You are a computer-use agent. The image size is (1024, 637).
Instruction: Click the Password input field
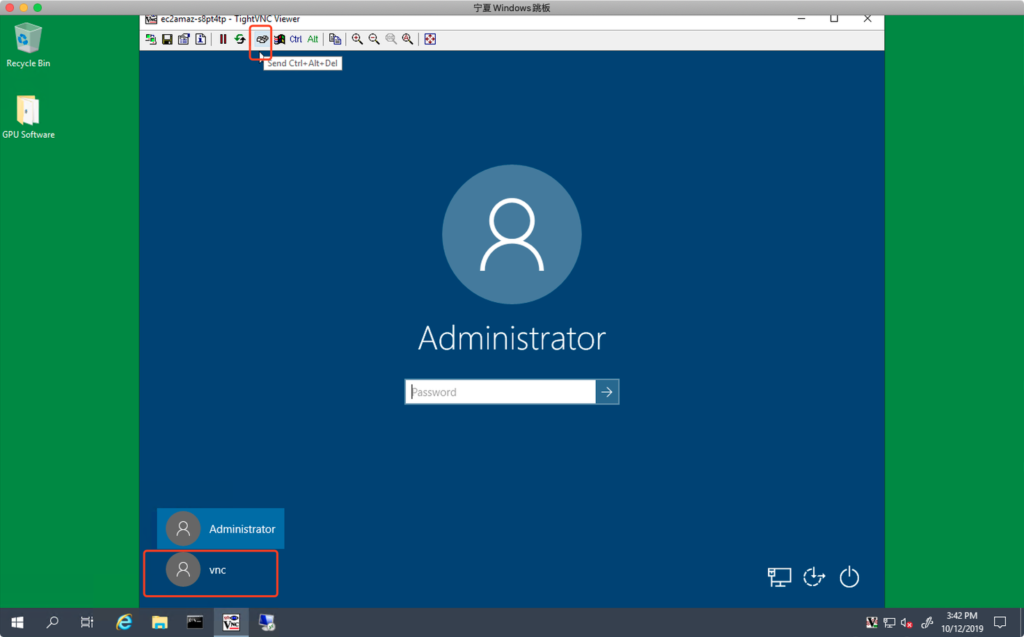pyautogui.click(x=500, y=392)
